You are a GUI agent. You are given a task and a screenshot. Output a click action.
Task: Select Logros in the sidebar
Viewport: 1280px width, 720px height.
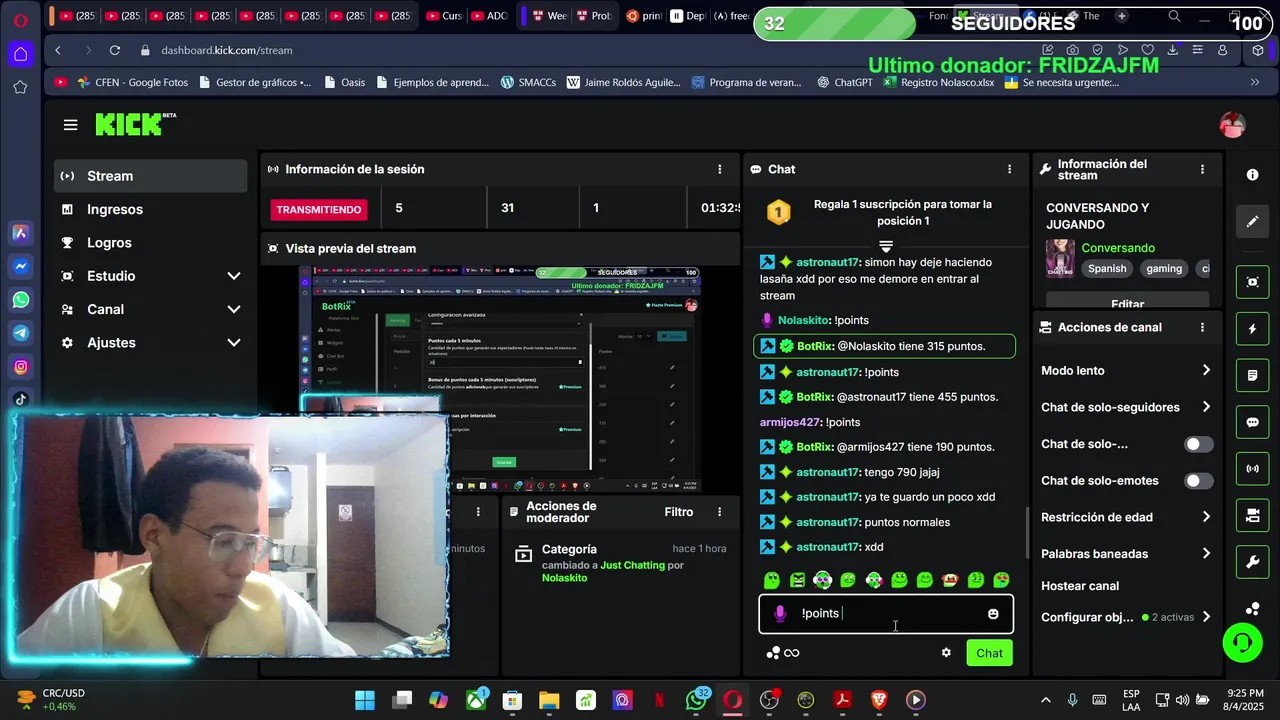click(x=150, y=242)
